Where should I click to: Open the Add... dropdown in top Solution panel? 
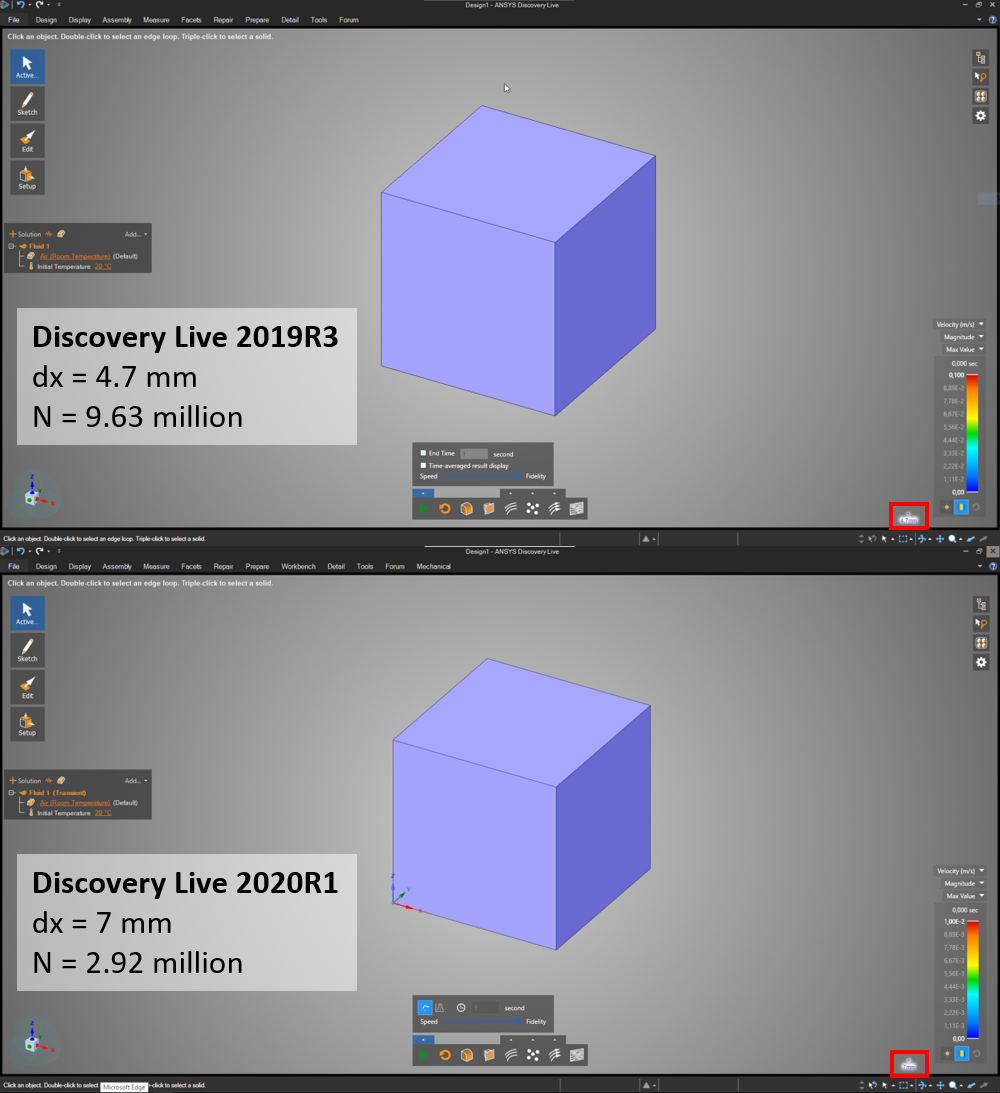136,234
